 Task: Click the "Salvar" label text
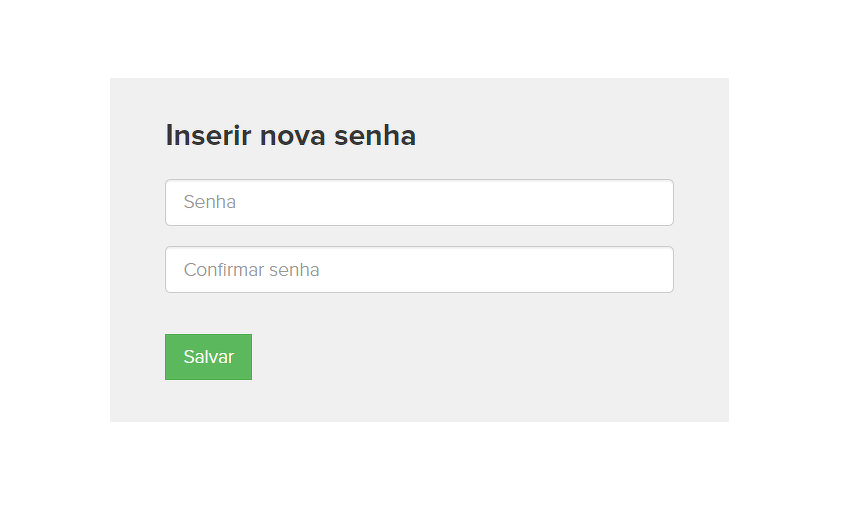(208, 357)
